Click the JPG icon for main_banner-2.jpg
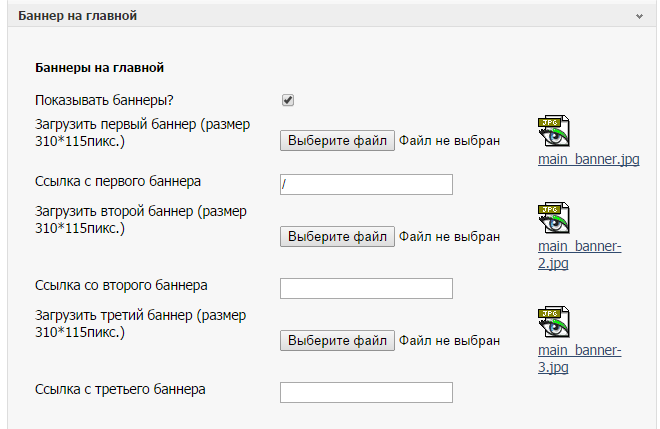660x429 pixels. click(x=554, y=219)
